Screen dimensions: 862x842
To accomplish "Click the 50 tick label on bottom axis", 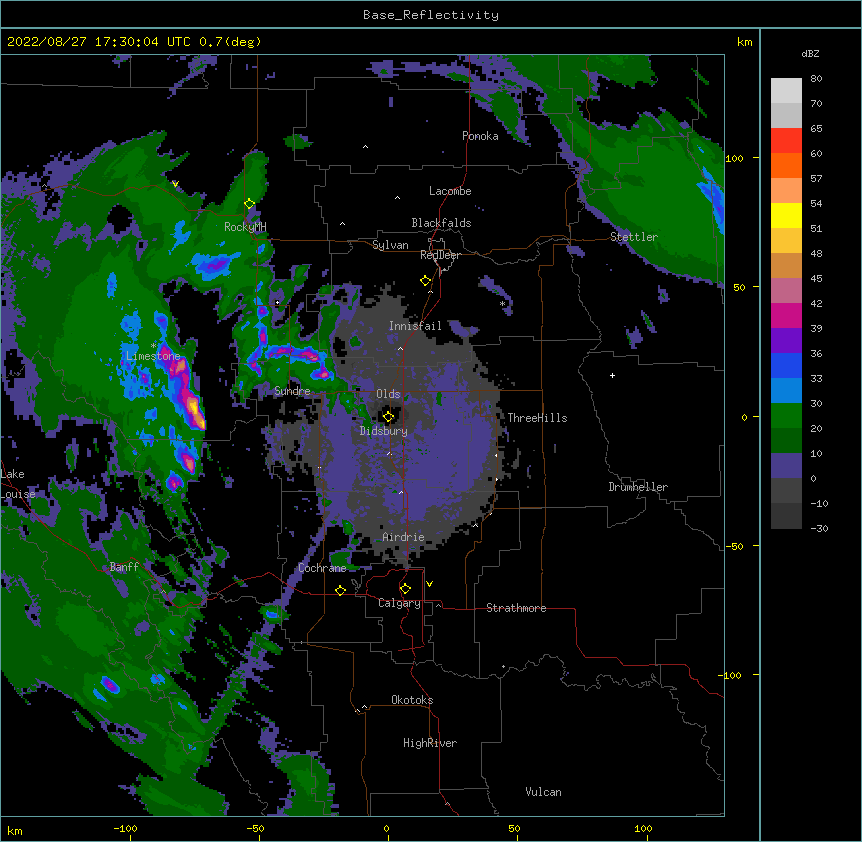I will (514, 828).
